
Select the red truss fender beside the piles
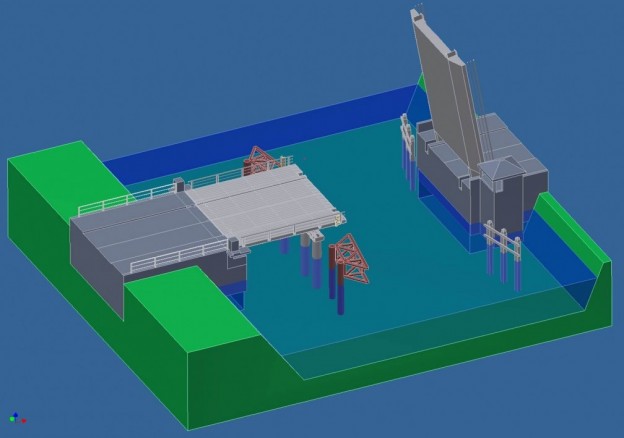(351, 259)
